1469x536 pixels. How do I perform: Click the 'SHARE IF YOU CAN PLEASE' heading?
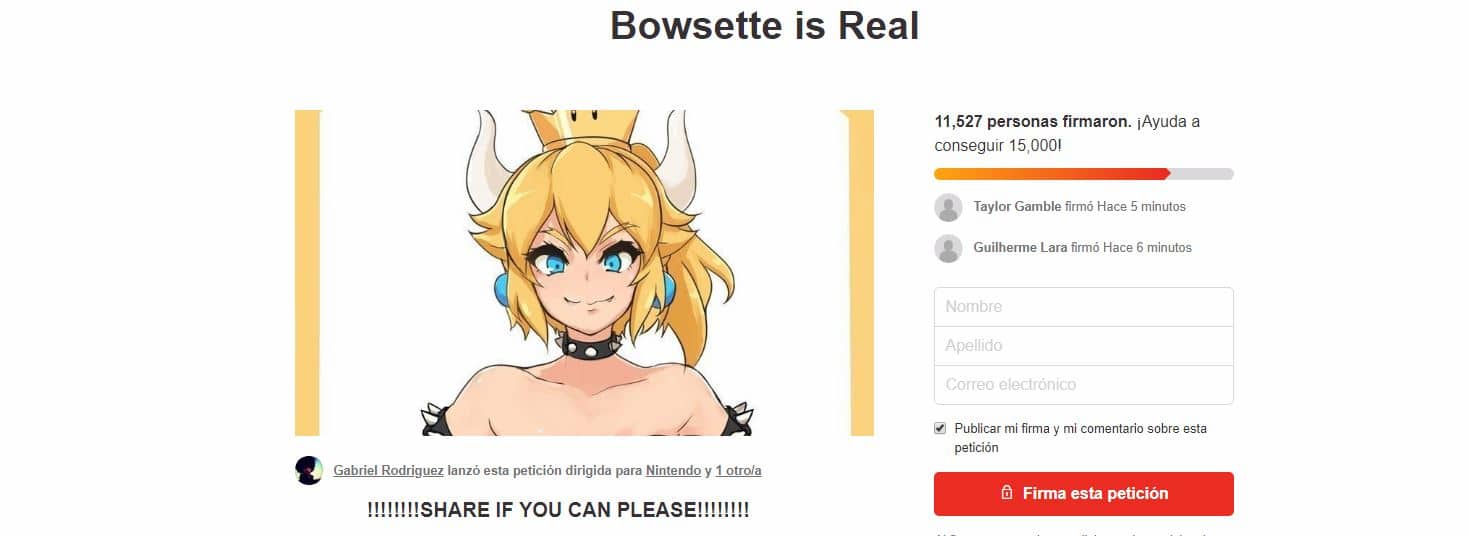558,510
